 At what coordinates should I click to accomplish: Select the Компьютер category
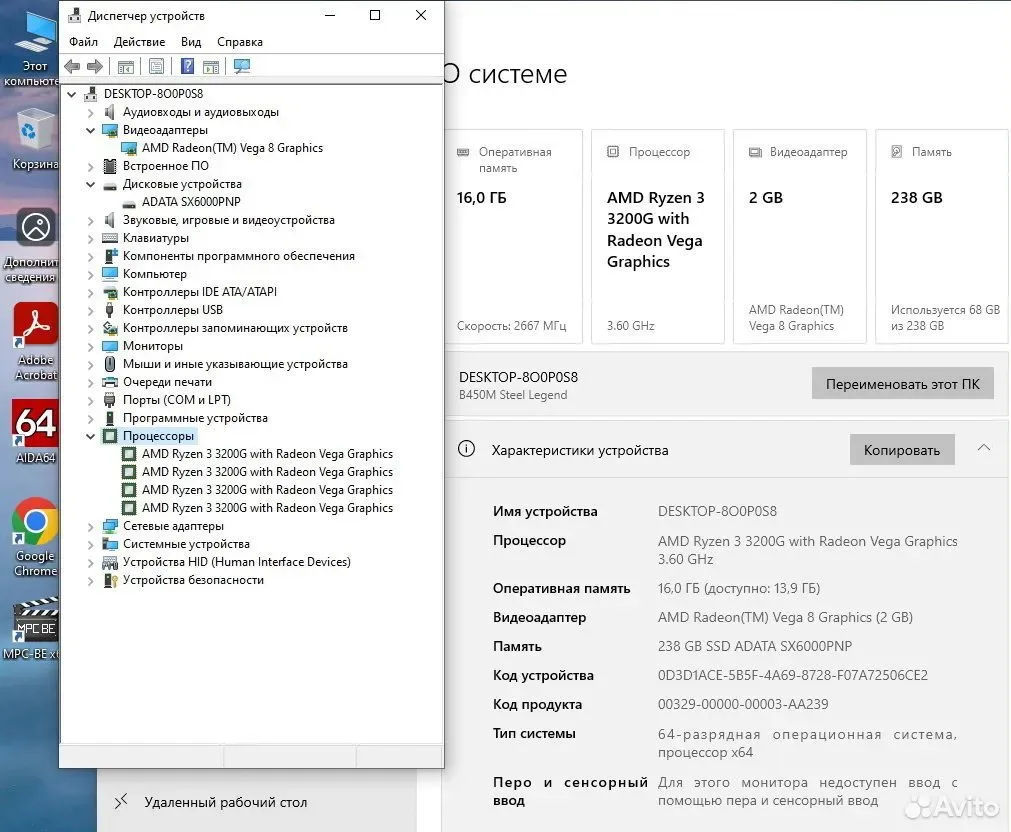[155, 274]
